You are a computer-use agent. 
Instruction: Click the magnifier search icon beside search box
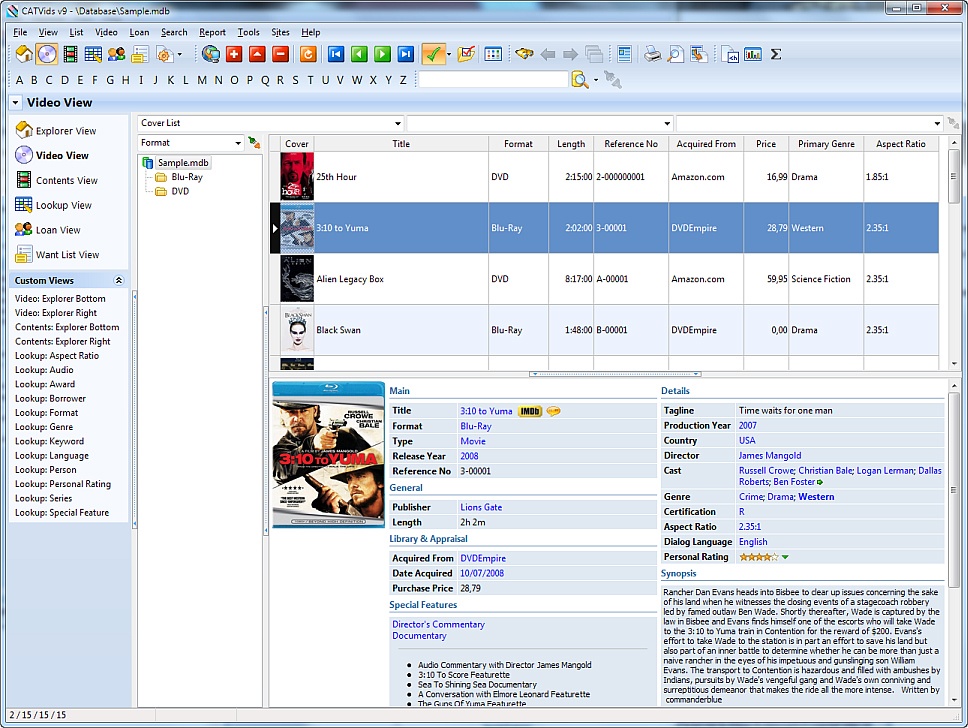(580, 80)
